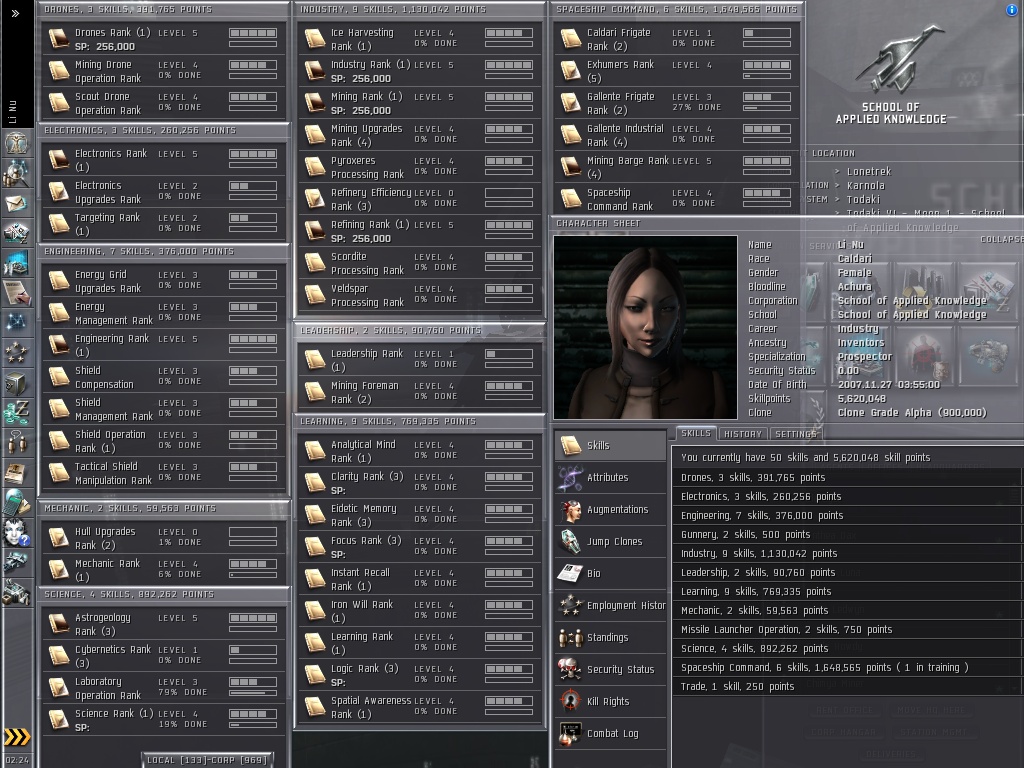
Task: Click the Collapse button near services
Action: click(1002, 239)
